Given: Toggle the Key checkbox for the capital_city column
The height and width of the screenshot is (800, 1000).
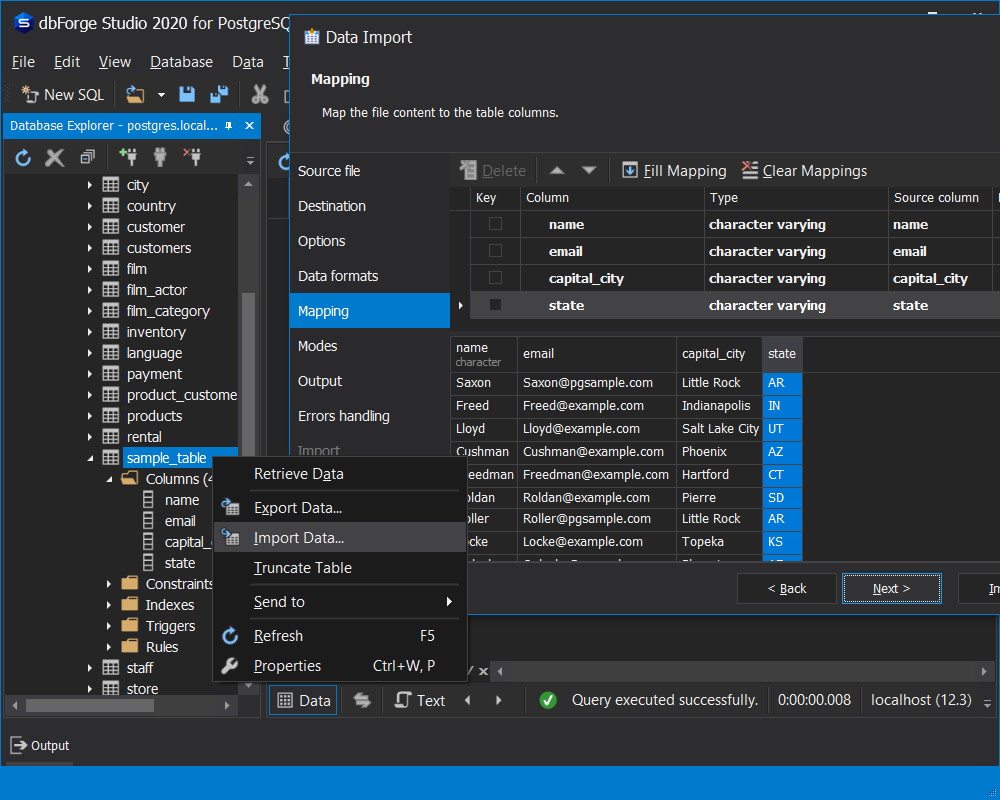Looking at the screenshot, I should pyautogui.click(x=495, y=278).
